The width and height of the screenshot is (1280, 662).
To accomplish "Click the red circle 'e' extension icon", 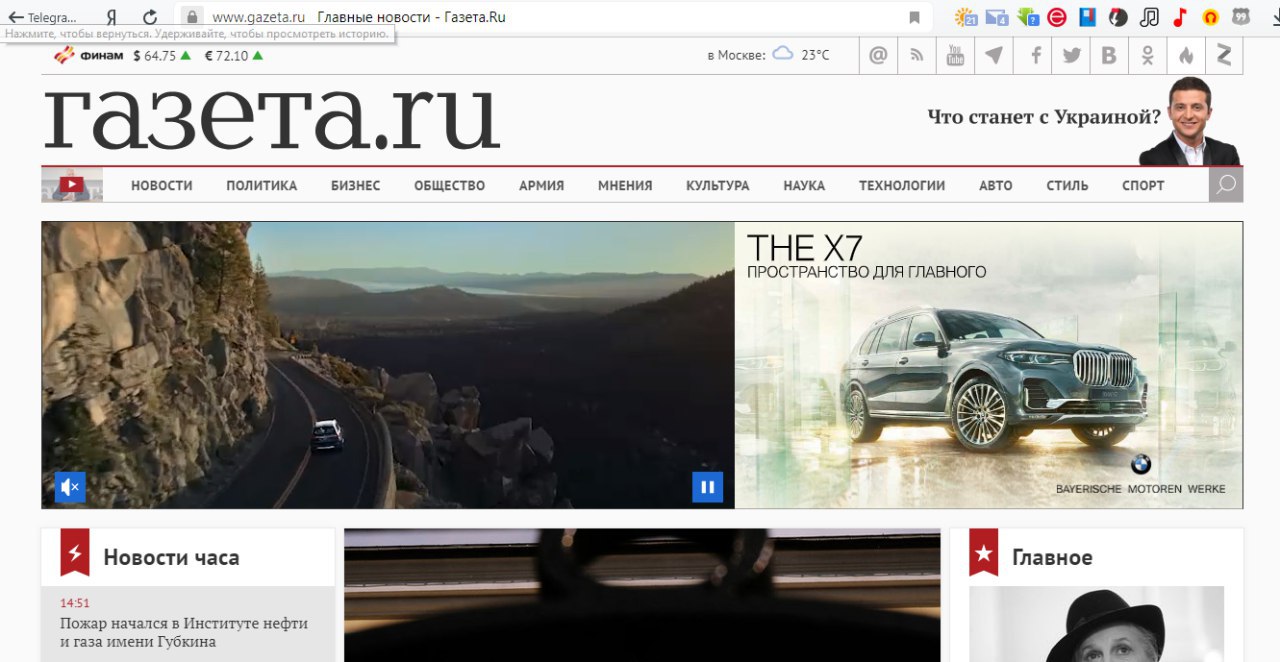I will click(x=1057, y=17).
